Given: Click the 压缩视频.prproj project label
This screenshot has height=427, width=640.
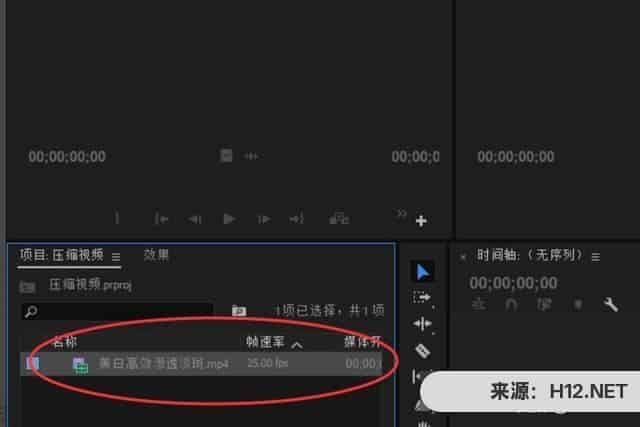Looking at the screenshot, I should (x=90, y=285).
